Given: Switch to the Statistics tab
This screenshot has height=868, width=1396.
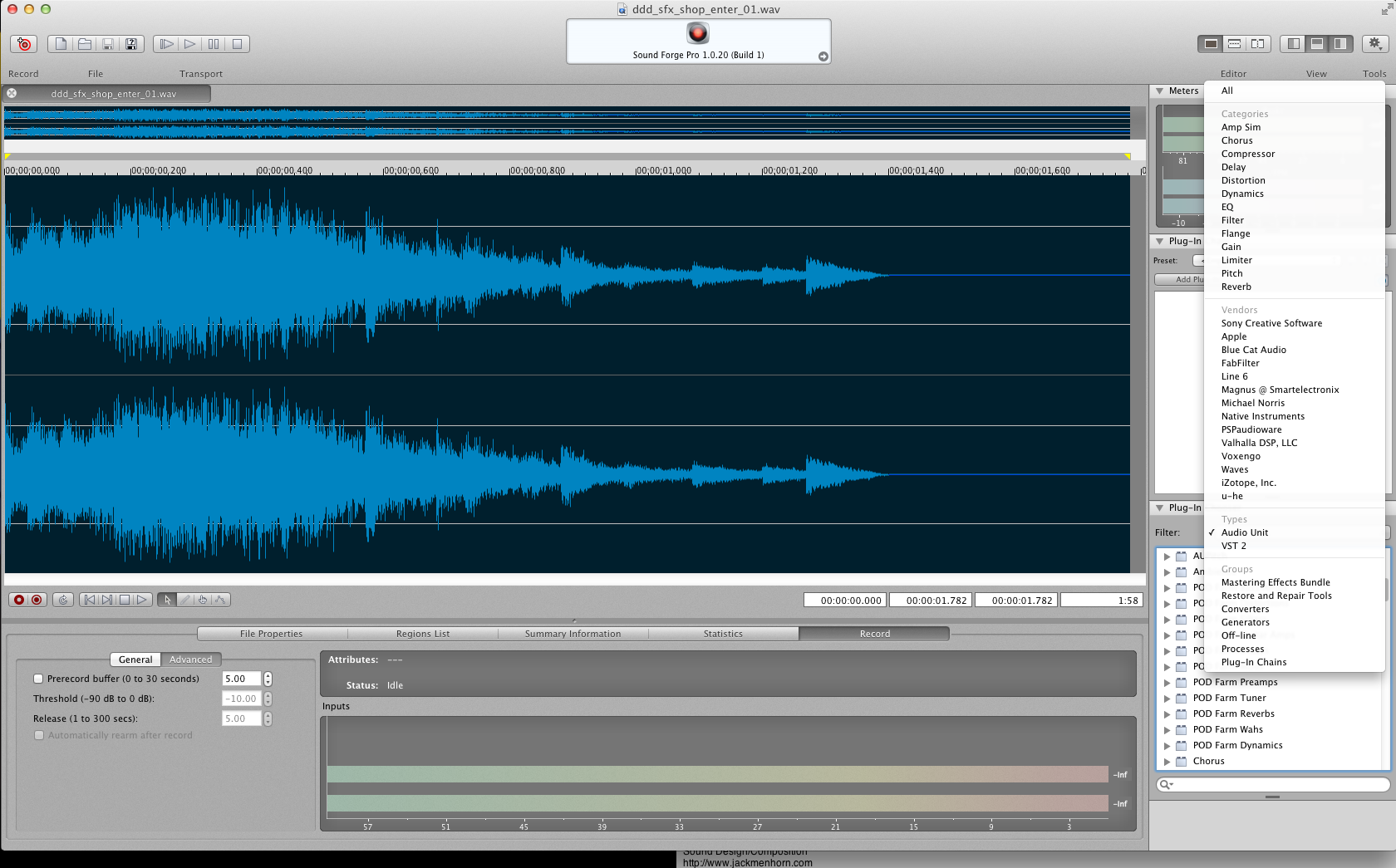Looking at the screenshot, I should click(x=723, y=634).
